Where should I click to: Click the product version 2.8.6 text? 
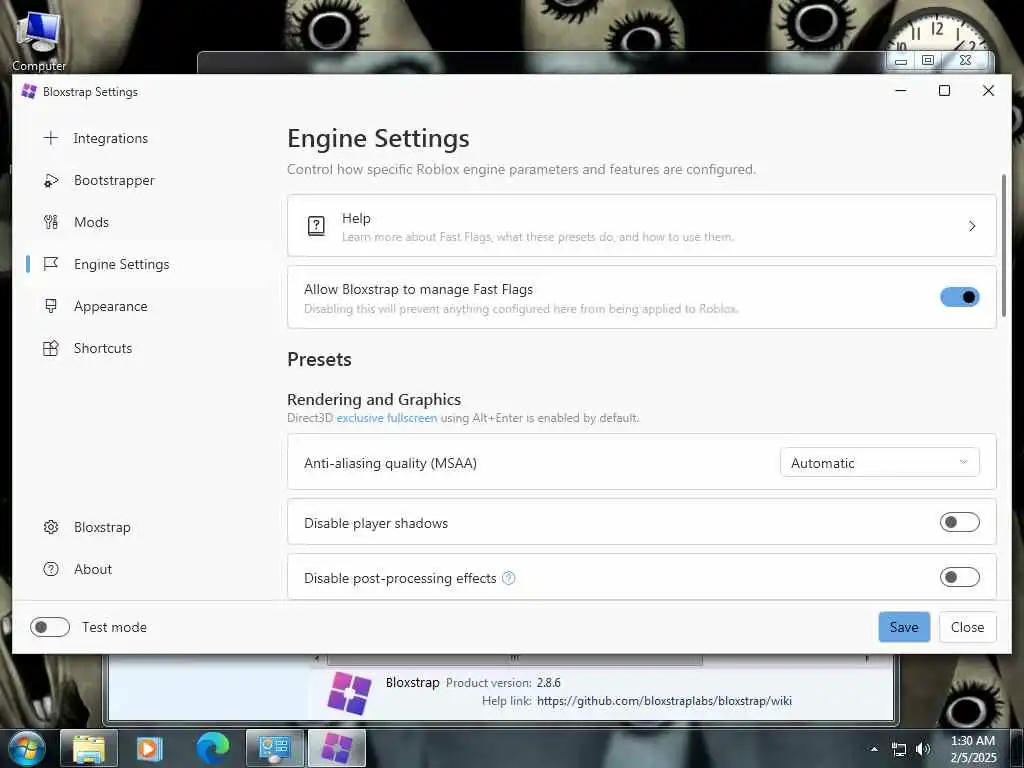[x=549, y=682]
